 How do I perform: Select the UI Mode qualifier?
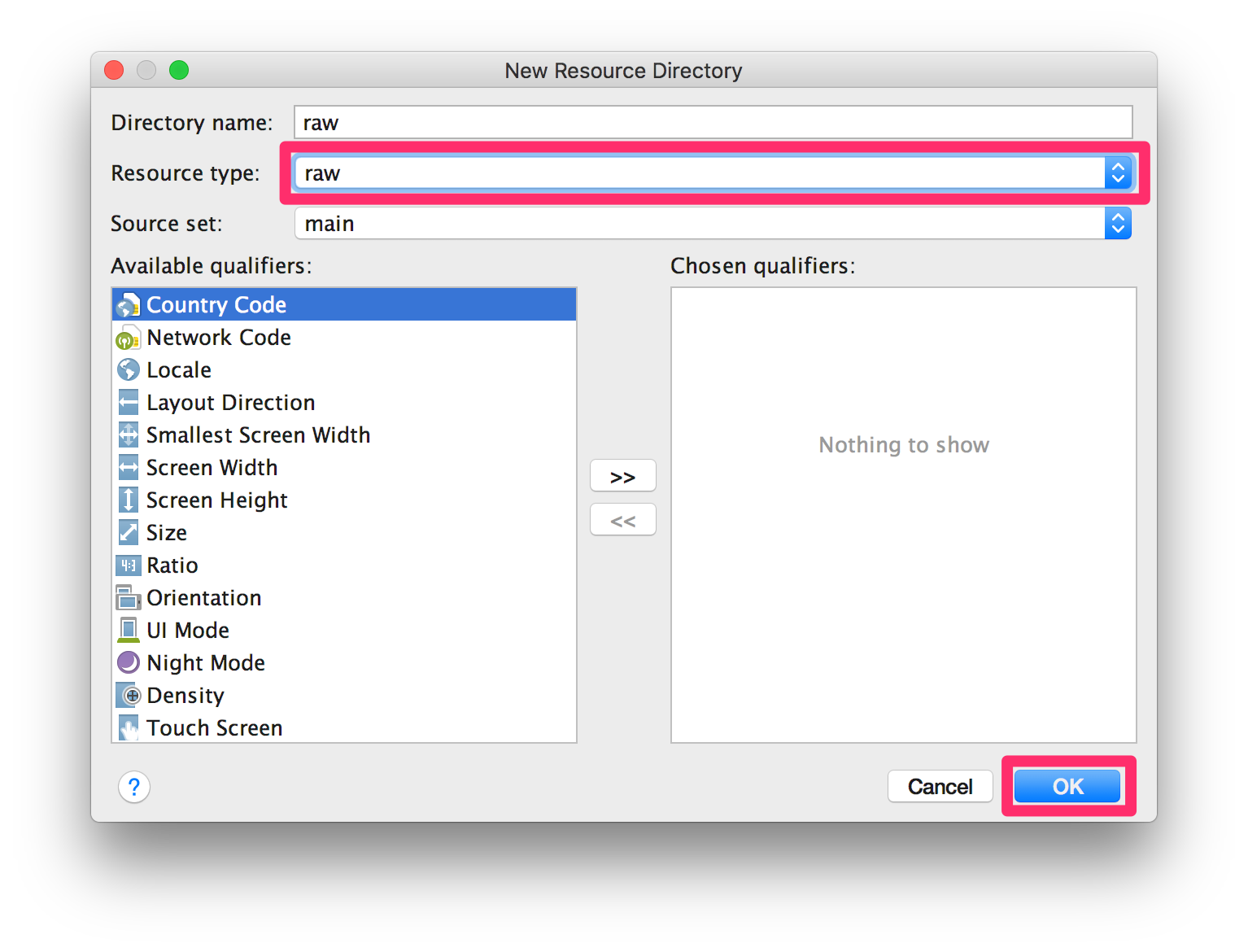pyautogui.click(x=344, y=630)
